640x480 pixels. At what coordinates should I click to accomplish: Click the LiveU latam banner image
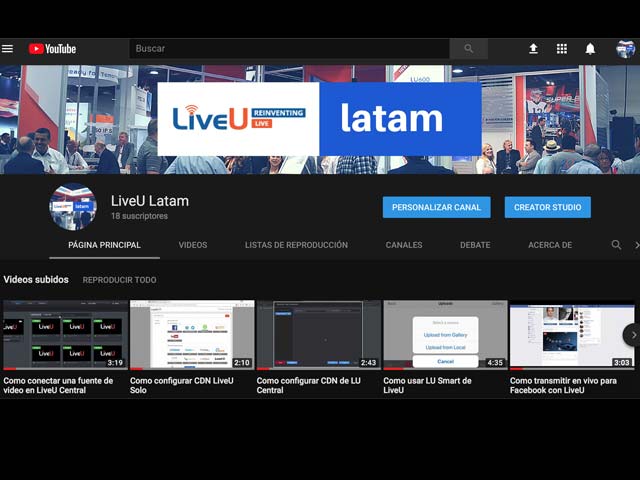coord(320,119)
